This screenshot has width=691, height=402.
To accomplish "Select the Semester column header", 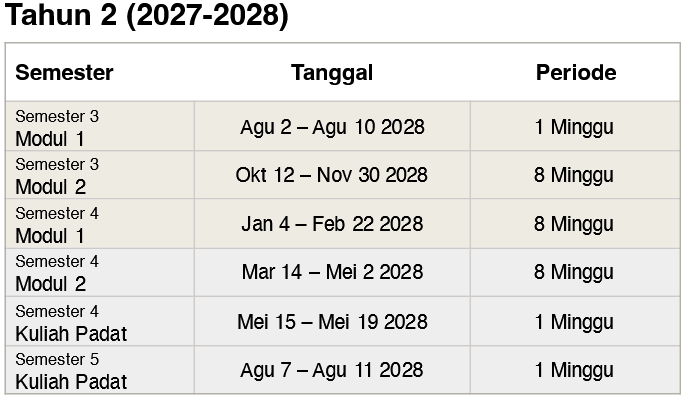I will [64, 72].
